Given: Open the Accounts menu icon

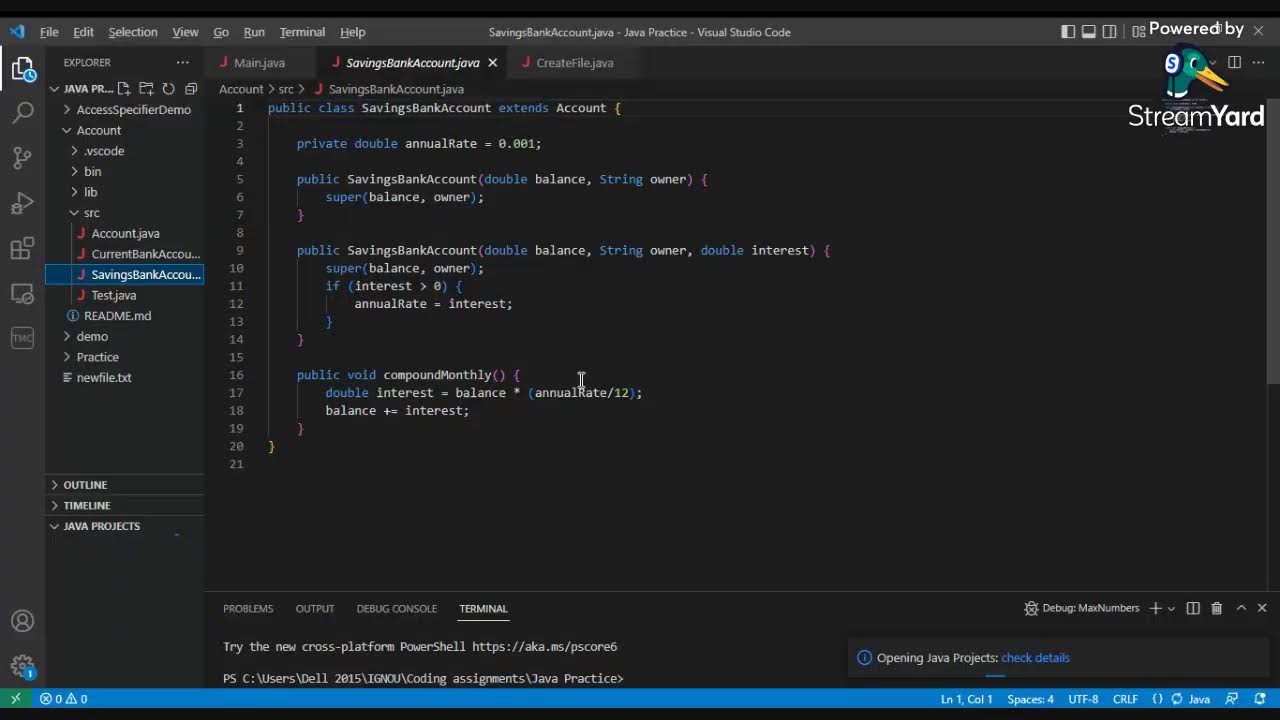Looking at the screenshot, I should [23, 622].
